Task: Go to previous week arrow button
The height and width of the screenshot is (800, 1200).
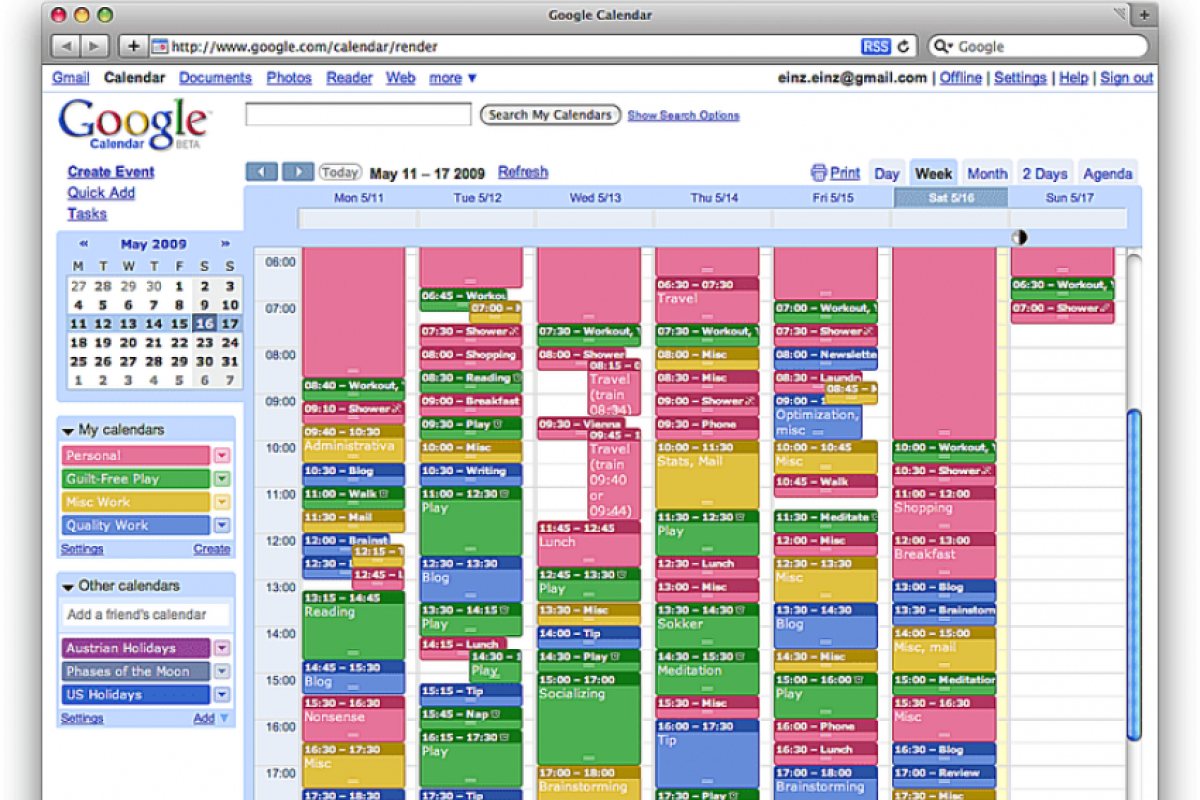Action: (x=261, y=172)
